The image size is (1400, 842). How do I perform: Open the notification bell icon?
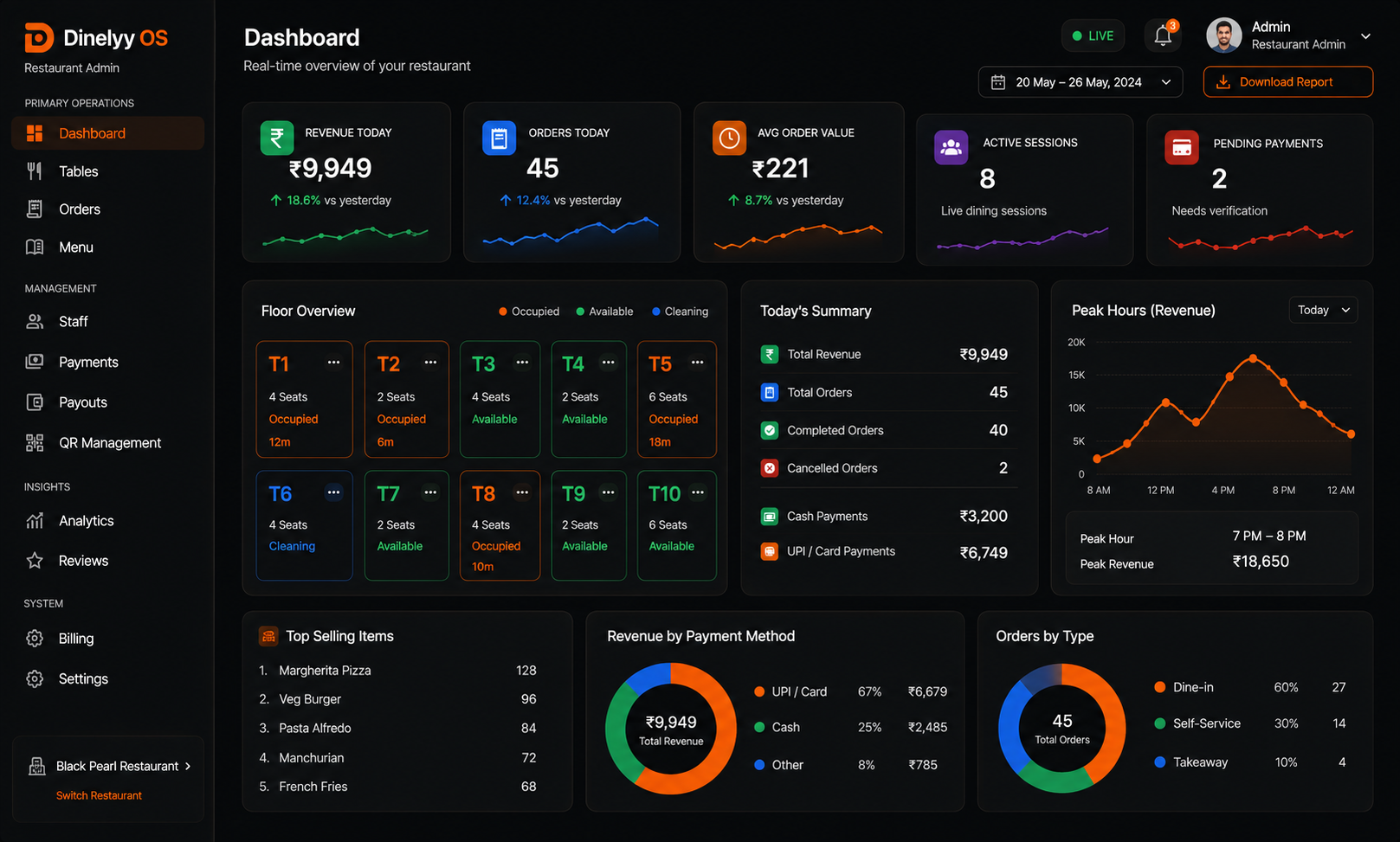[1163, 35]
